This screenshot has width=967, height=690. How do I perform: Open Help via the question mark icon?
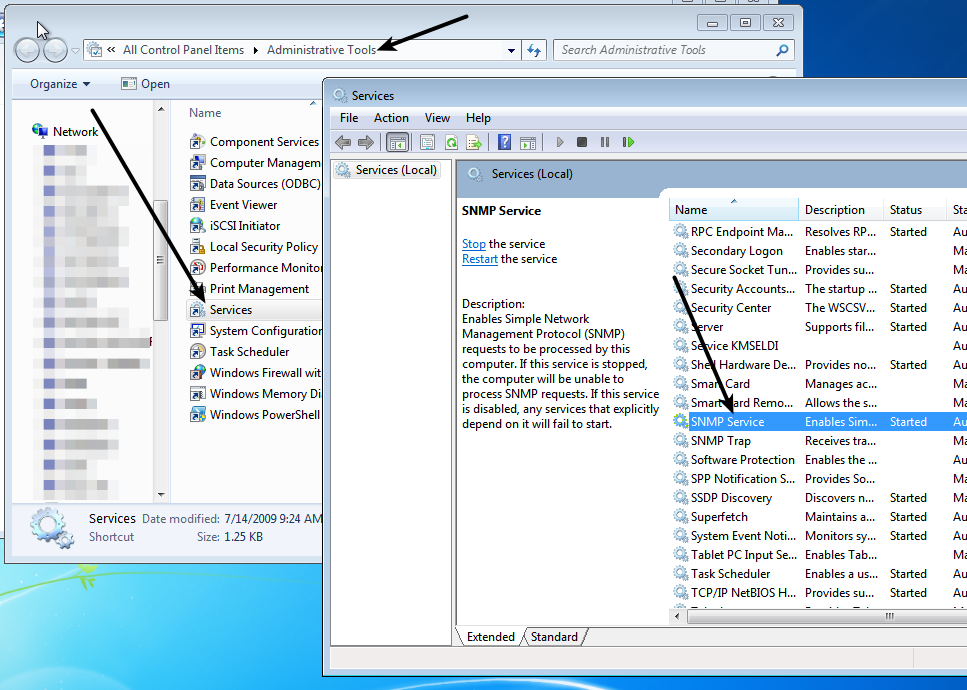[505, 143]
